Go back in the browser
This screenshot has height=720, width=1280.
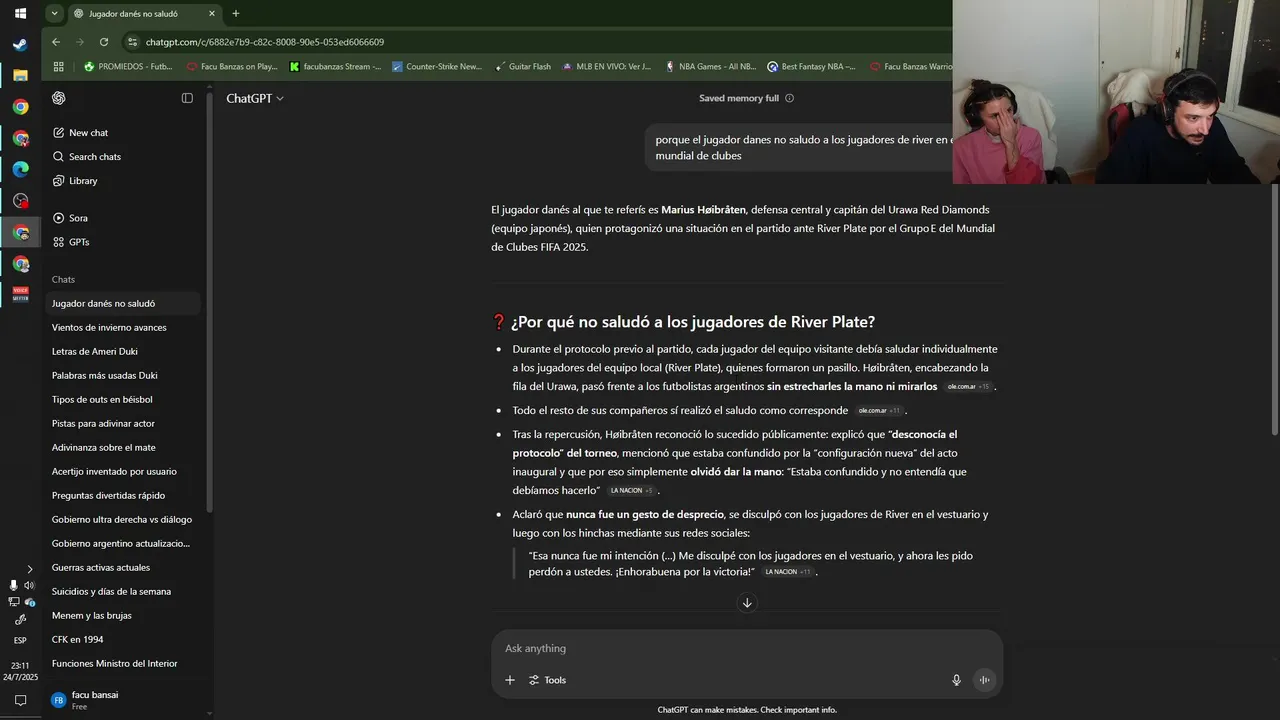pyautogui.click(x=56, y=42)
